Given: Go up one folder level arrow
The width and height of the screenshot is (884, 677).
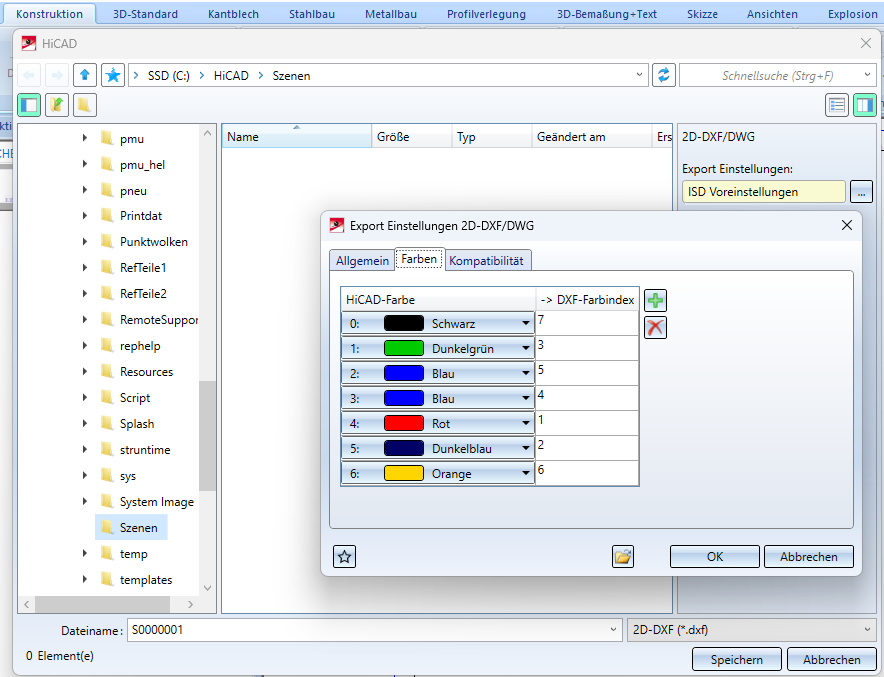Looking at the screenshot, I should 85,75.
